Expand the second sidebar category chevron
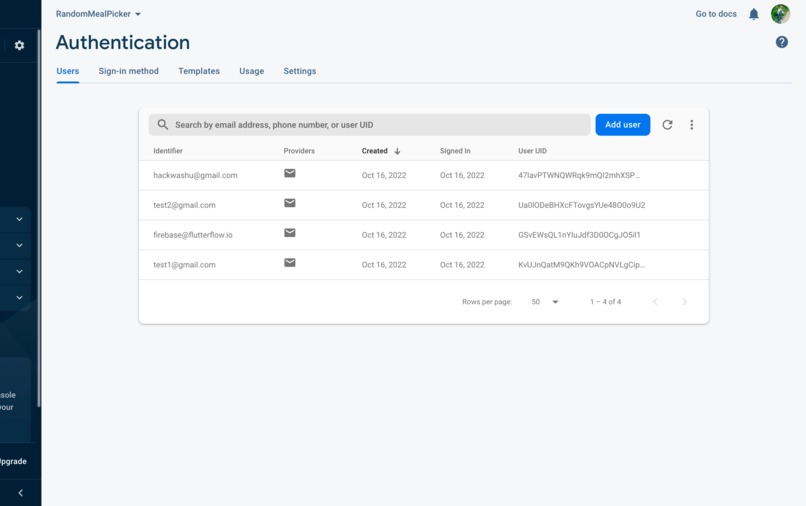 pyautogui.click(x=19, y=245)
